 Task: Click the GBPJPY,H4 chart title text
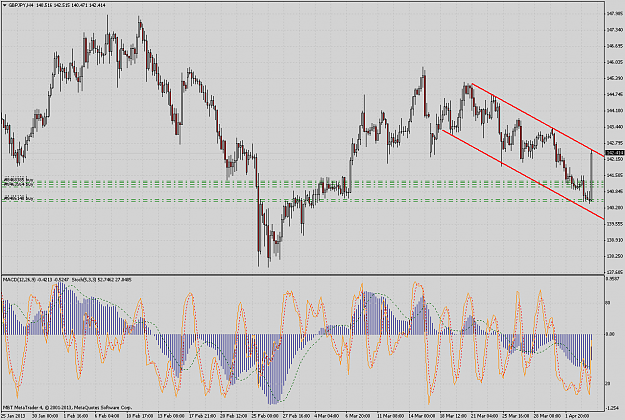click(x=21, y=6)
